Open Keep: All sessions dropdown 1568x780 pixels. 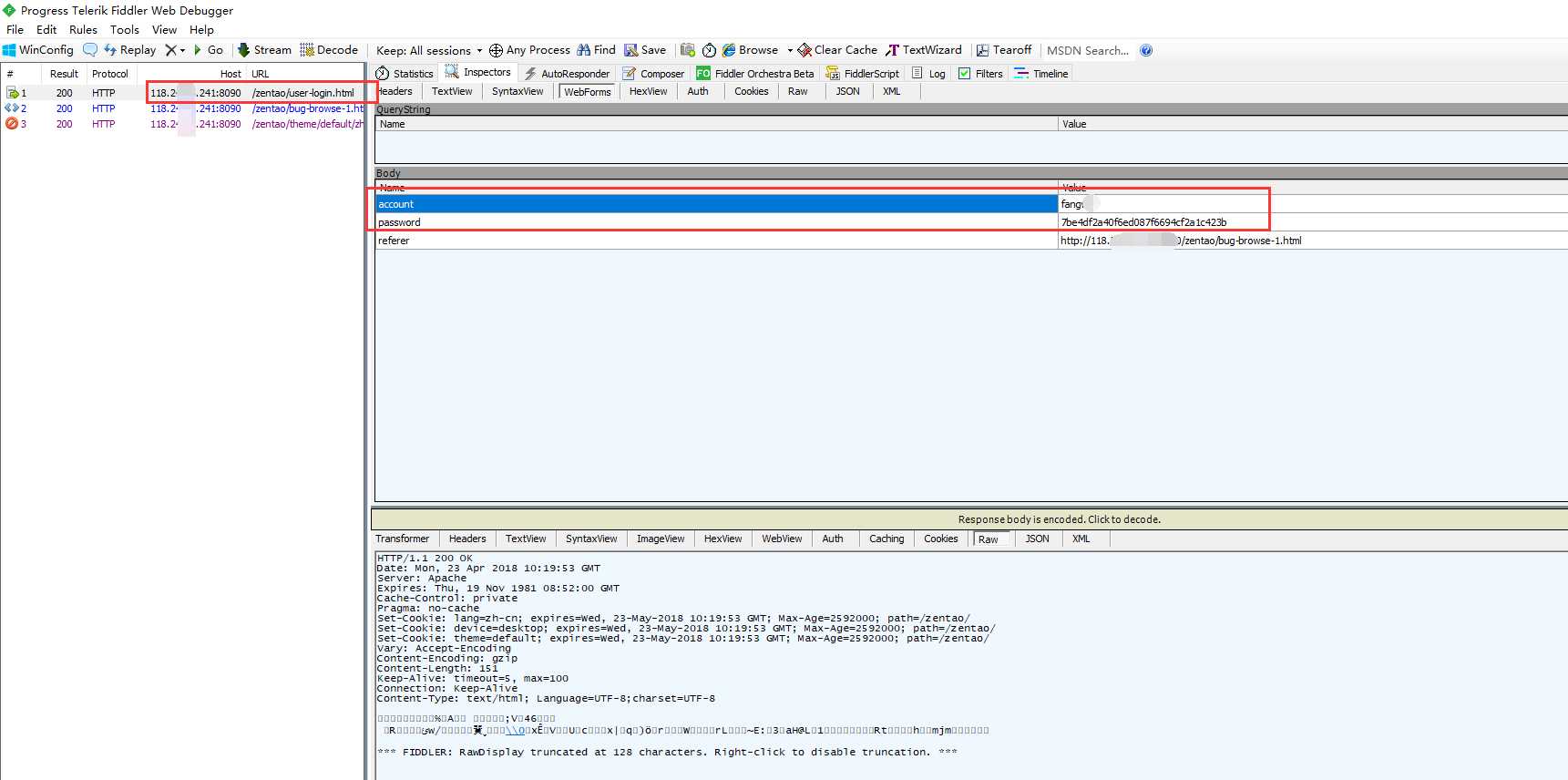coord(429,51)
